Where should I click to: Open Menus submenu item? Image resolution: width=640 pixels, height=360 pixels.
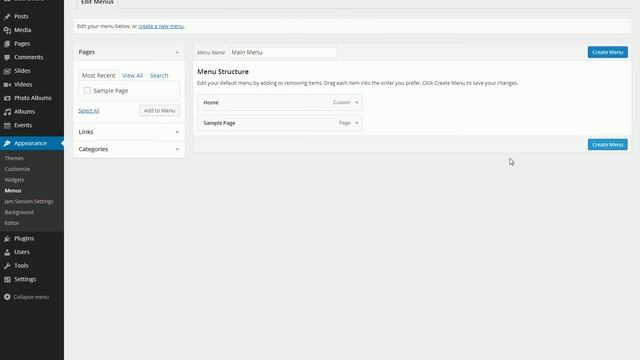coord(13,191)
